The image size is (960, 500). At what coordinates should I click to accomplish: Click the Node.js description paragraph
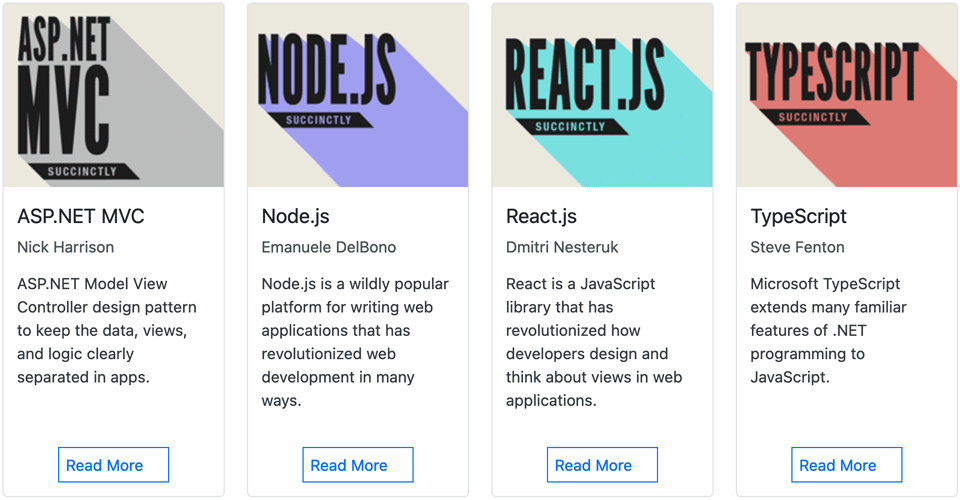pyautogui.click(x=355, y=342)
